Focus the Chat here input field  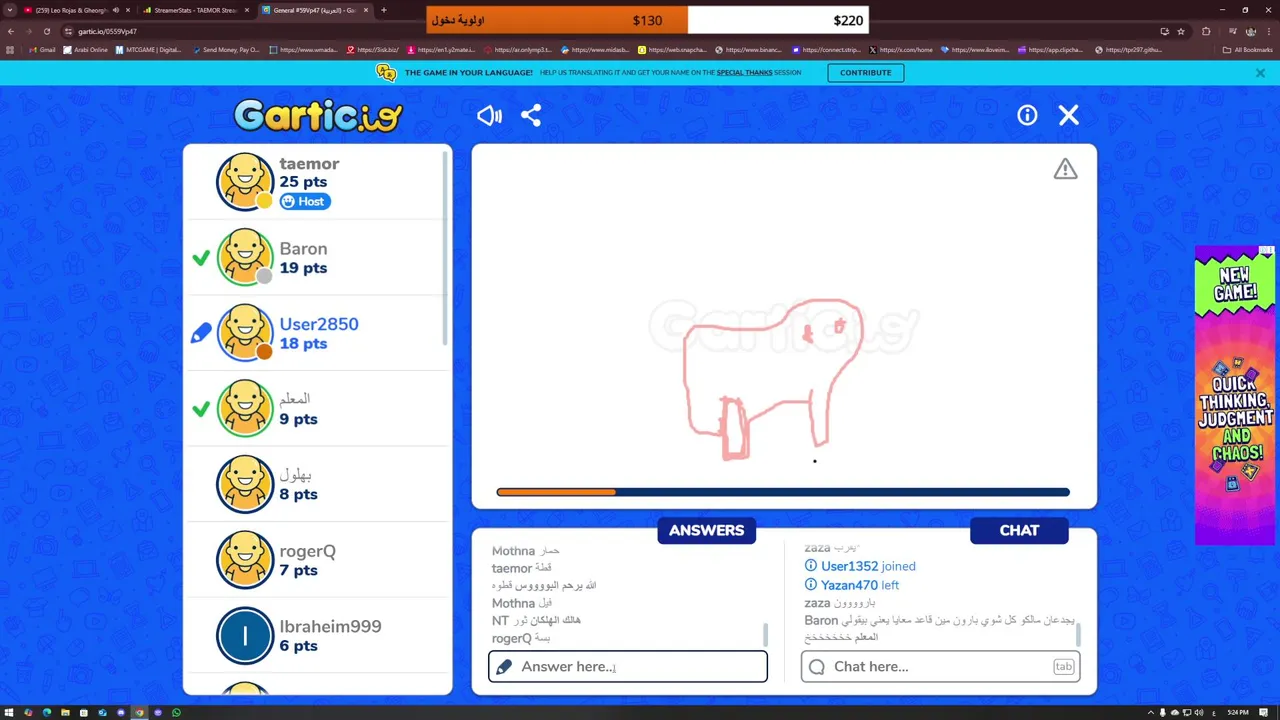pyautogui.click(x=940, y=667)
